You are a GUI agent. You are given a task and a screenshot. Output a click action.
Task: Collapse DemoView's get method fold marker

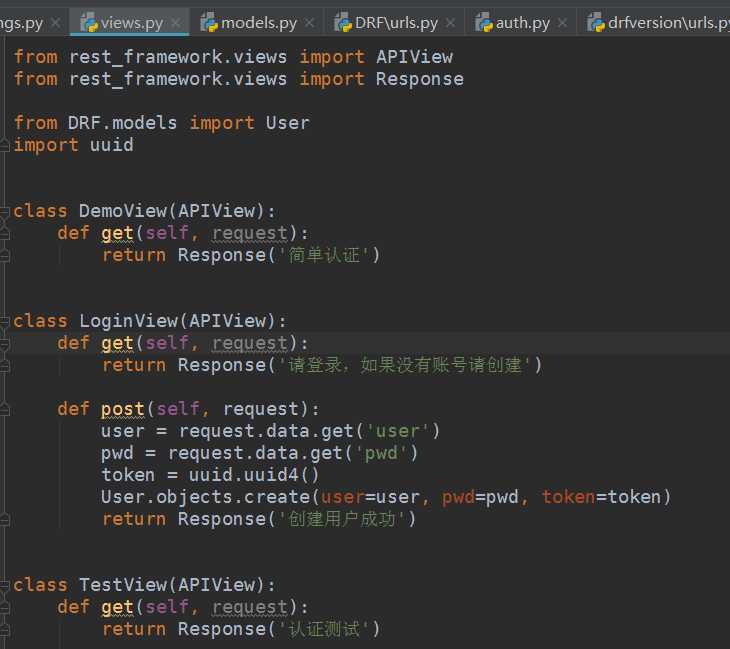click(x=5, y=233)
